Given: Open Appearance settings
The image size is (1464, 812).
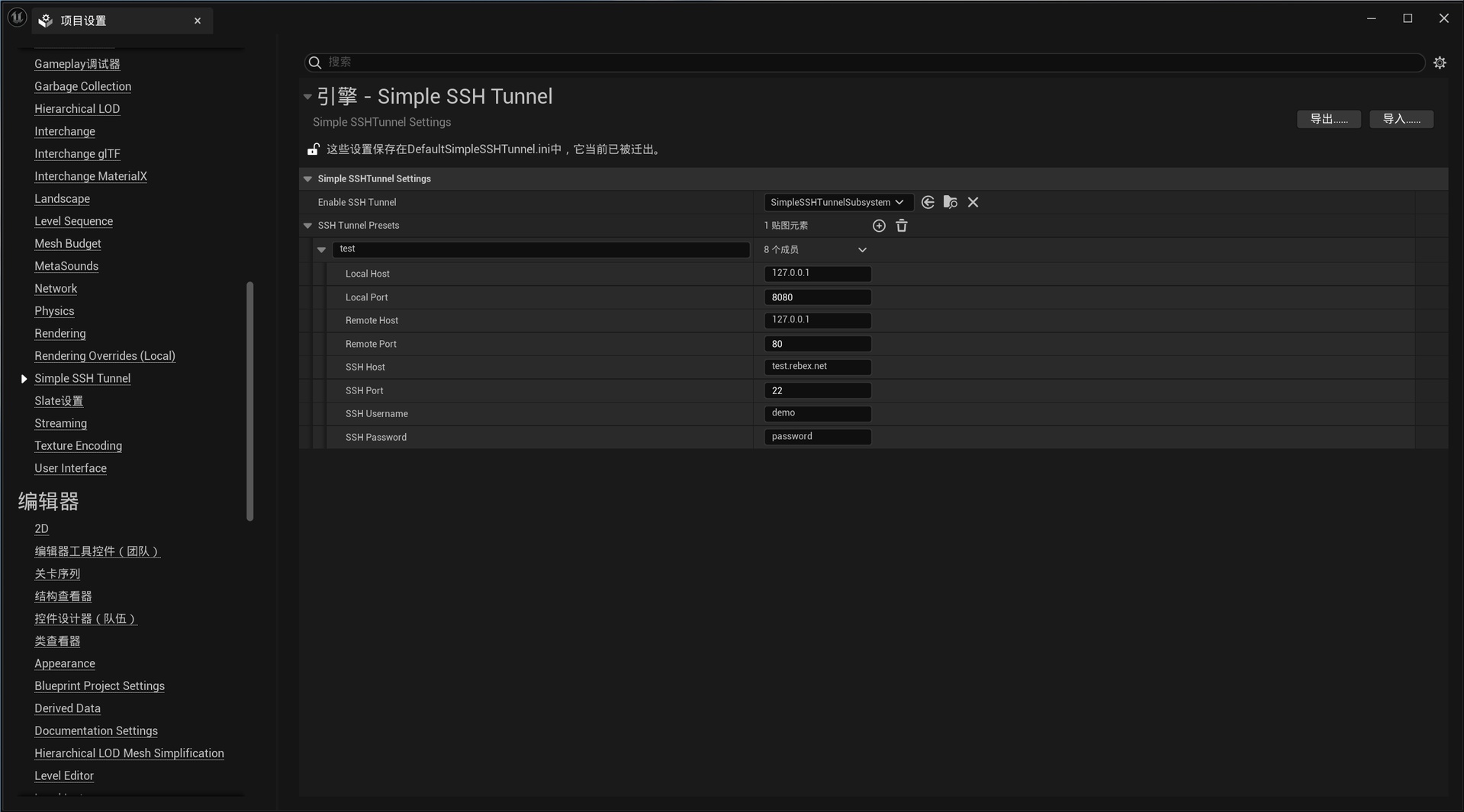Looking at the screenshot, I should (x=65, y=664).
